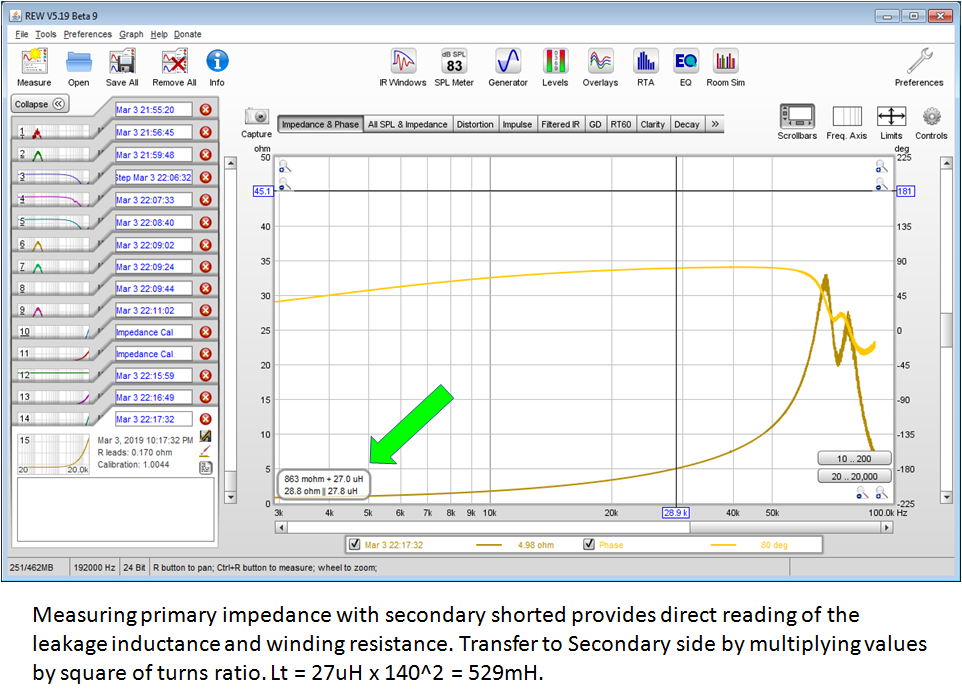Open the File menu

[x=21, y=34]
